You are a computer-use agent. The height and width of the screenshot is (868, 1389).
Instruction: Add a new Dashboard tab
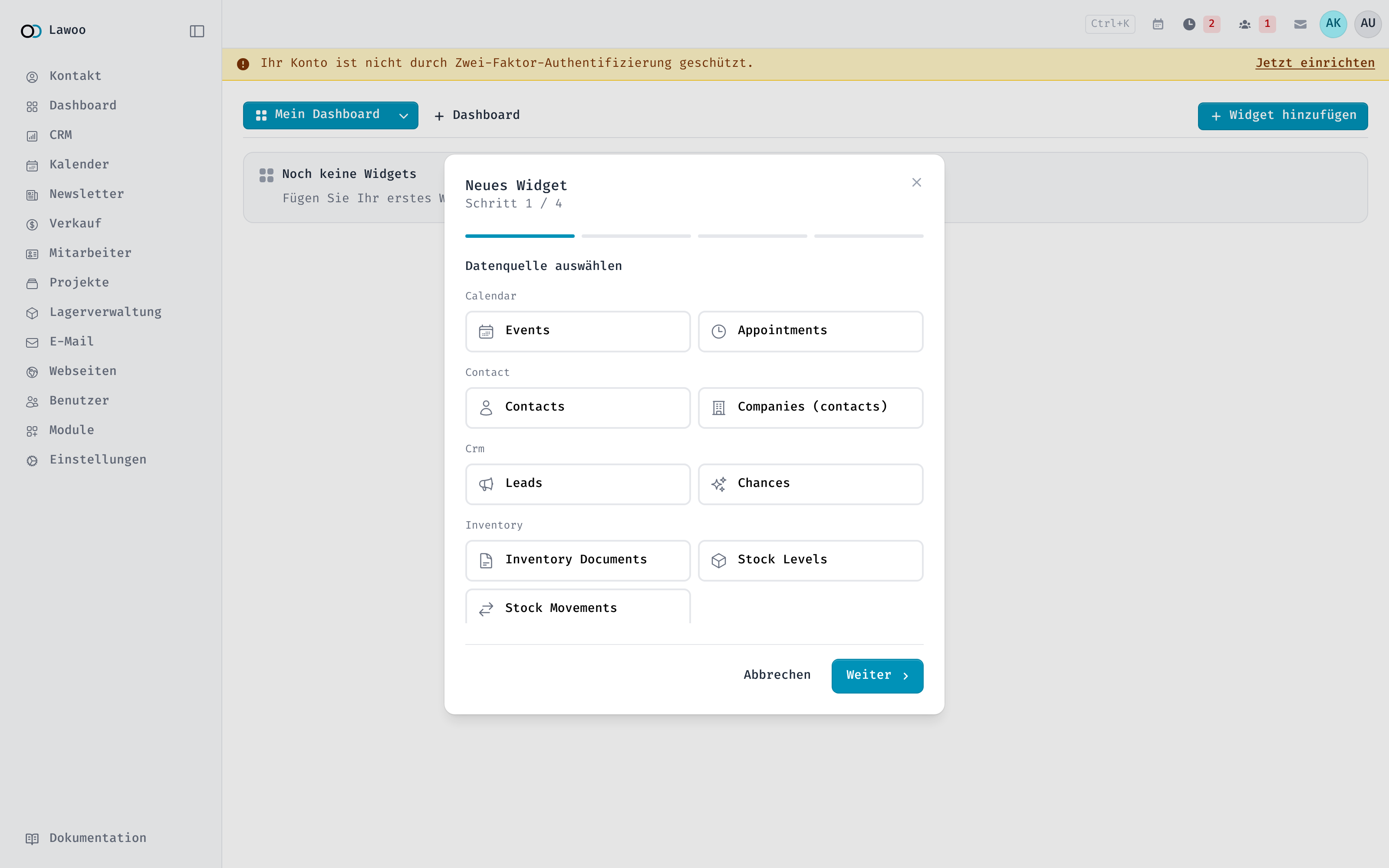pos(477,115)
